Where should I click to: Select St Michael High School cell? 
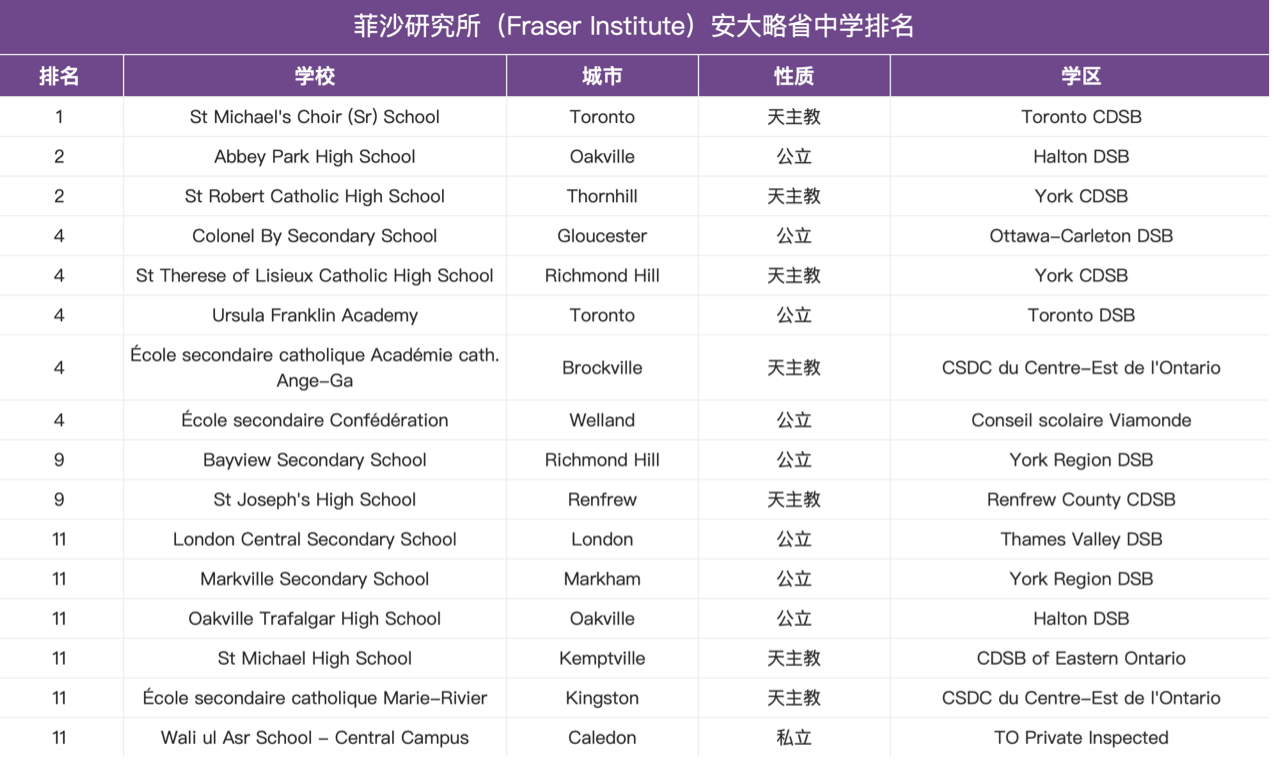(315, 659)
